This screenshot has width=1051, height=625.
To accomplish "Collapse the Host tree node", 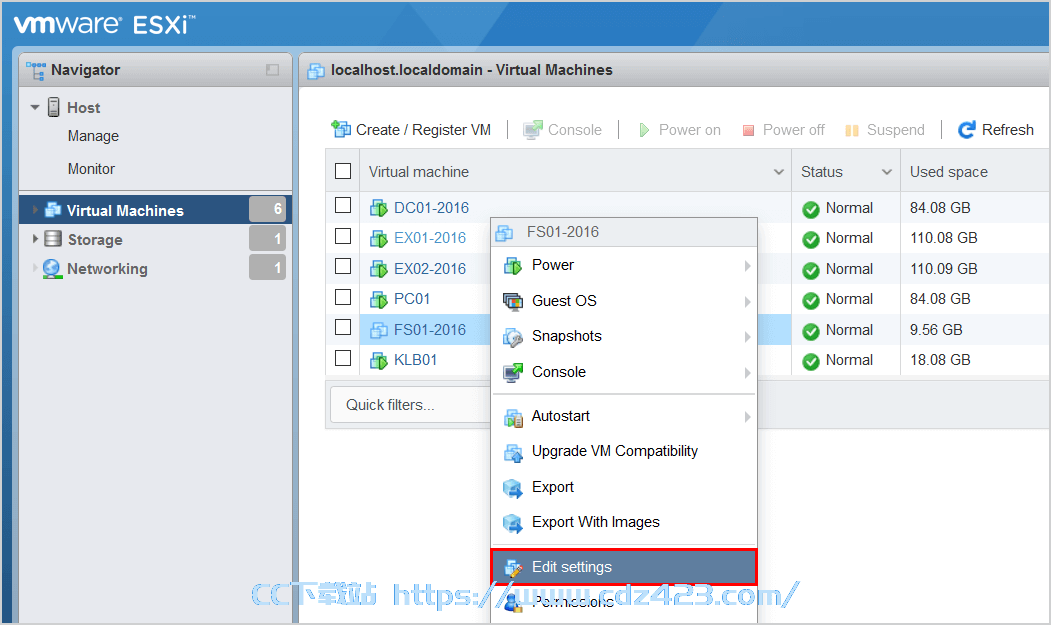I will coord(35,107).
